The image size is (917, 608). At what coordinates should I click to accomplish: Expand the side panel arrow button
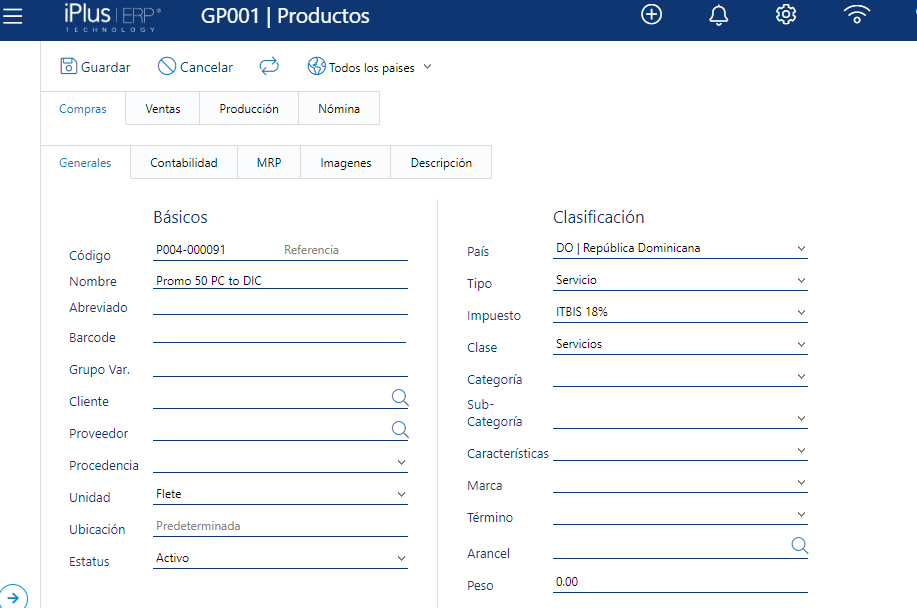tap(13, 597)
